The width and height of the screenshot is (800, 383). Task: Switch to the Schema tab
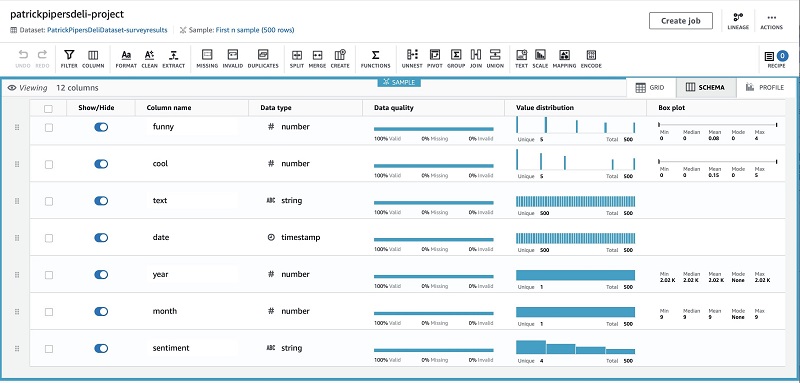pyautogui.click(x=706, y=88)
